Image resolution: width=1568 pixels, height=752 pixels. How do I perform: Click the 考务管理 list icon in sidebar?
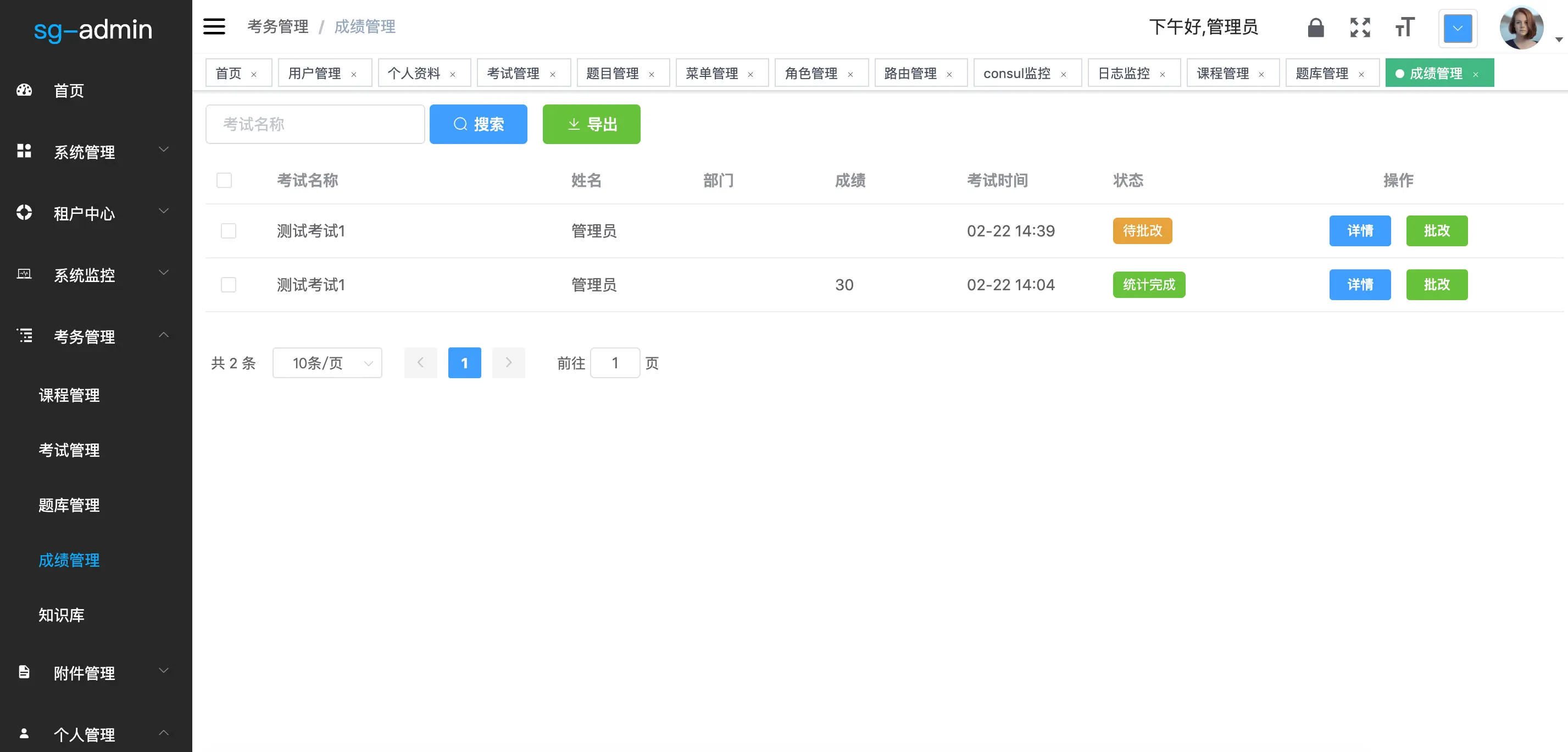24,335
